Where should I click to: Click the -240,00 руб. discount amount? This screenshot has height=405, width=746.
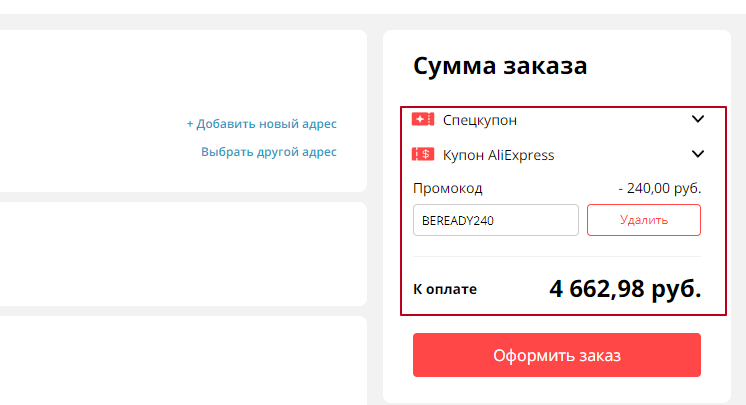pos(659,188)
